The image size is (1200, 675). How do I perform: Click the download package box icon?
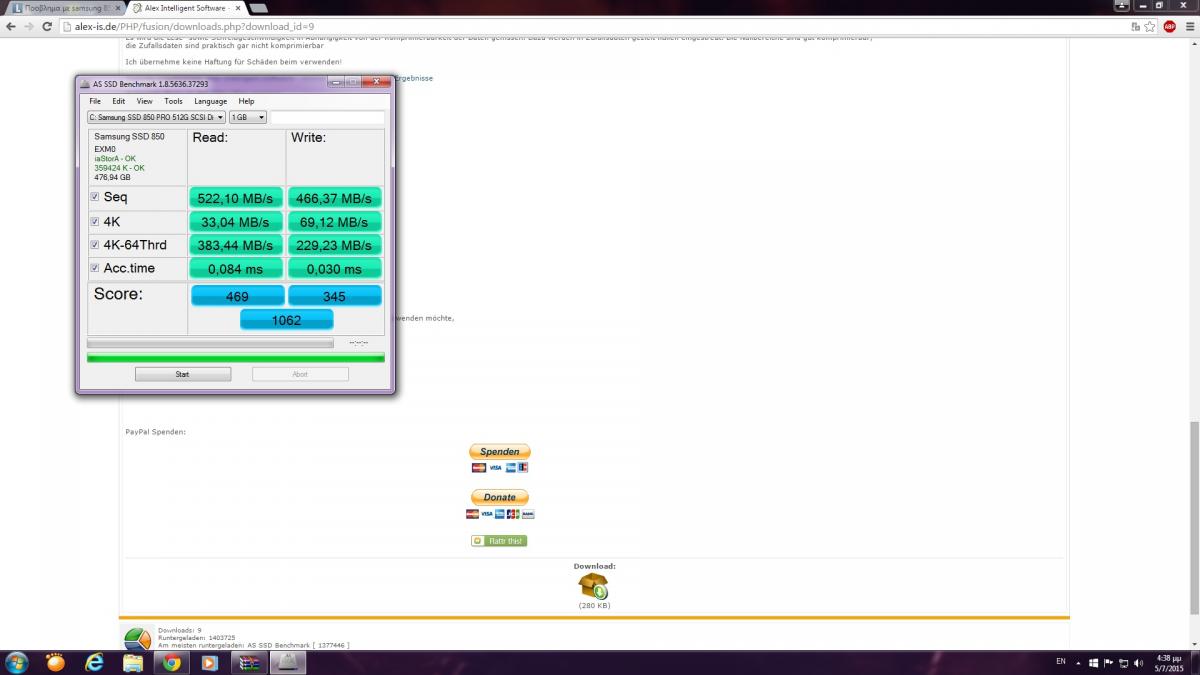pyautogui.click(x=593, y=586)
